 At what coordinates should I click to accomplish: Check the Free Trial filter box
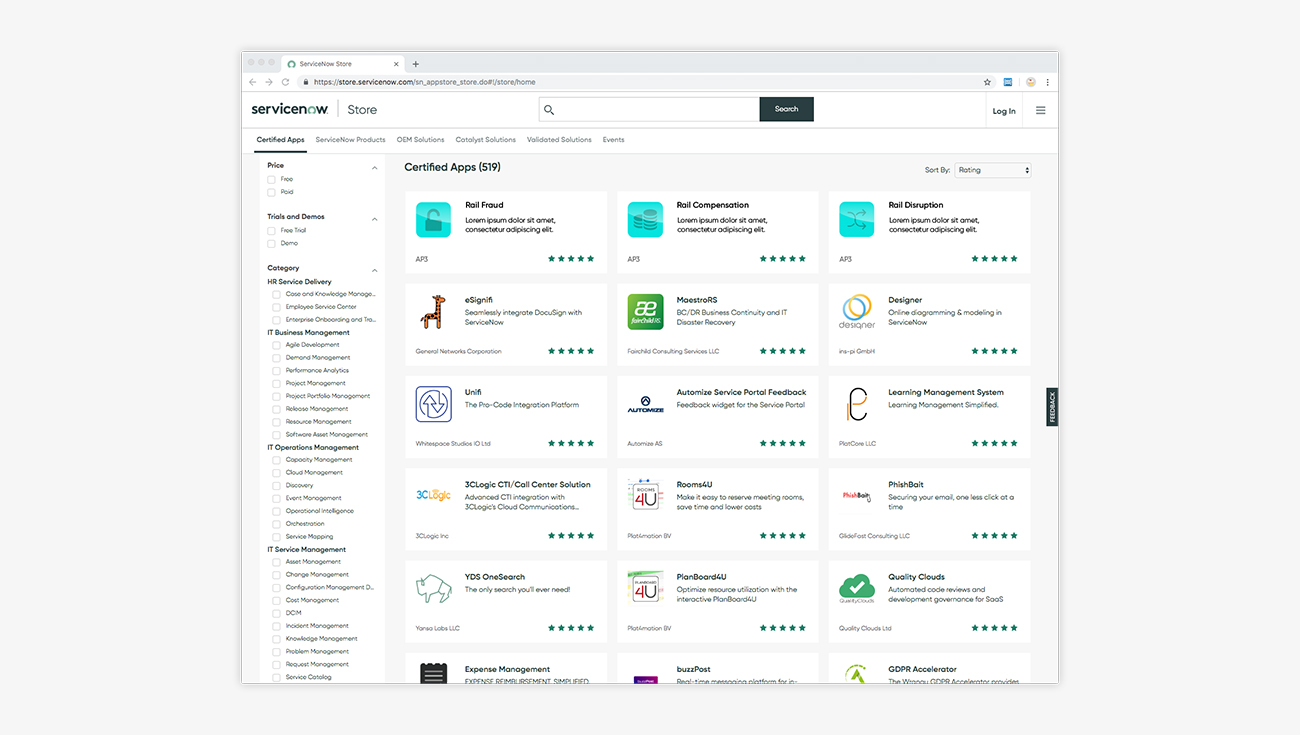pos(271,230)
